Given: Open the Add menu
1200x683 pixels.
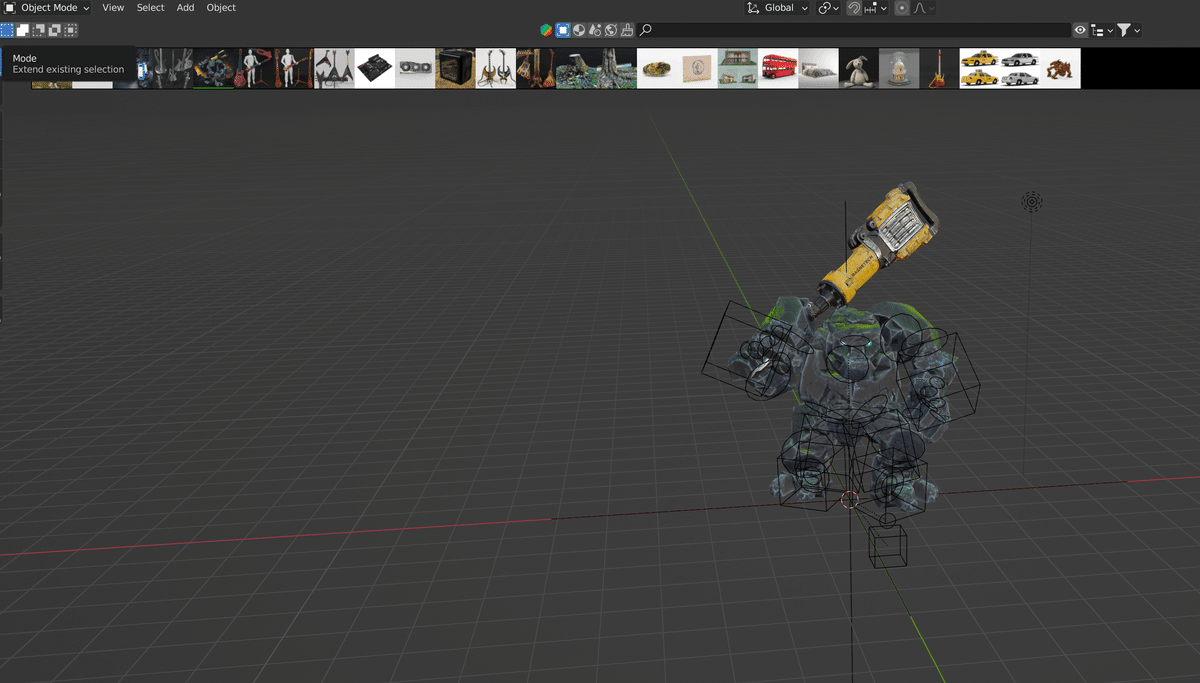Looking at the screenshot, I should 186,8.
